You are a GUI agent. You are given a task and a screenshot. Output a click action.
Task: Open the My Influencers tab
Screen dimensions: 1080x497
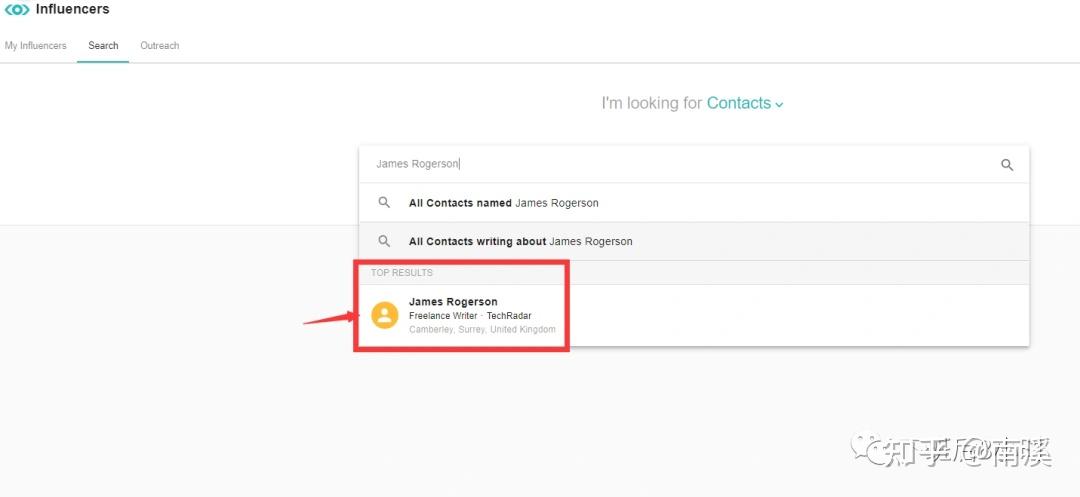pos(36,46)
